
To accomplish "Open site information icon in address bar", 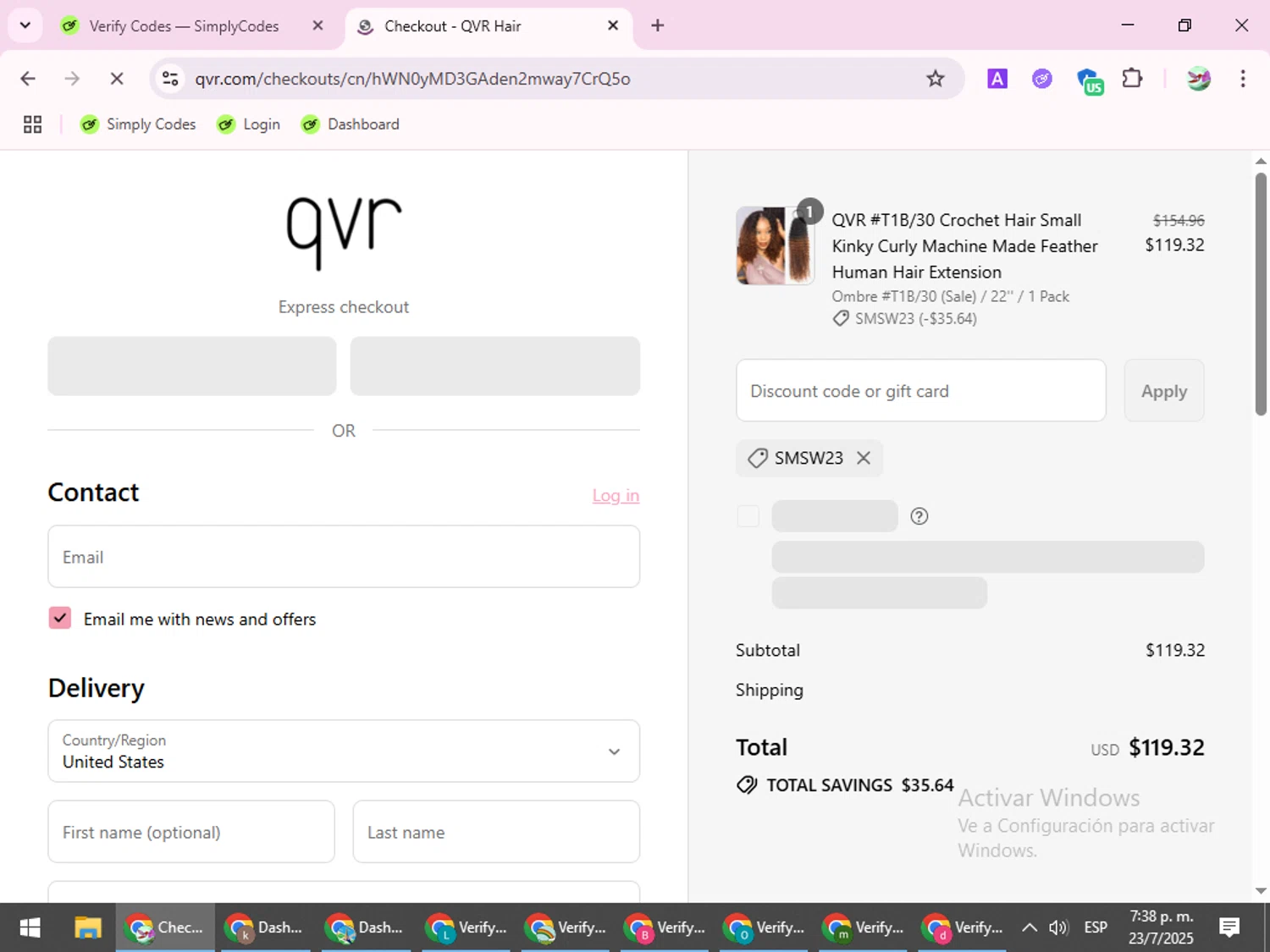I will coord(170,79).
